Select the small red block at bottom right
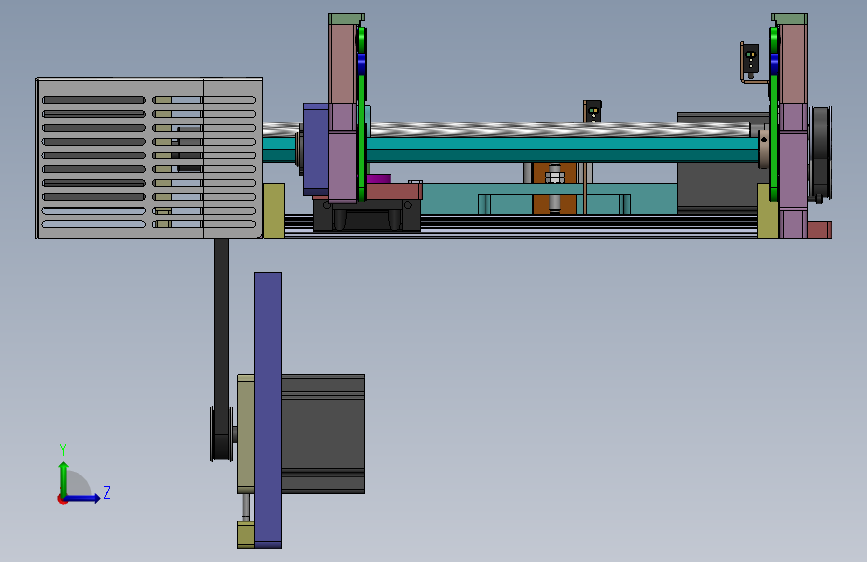This screenshot has width=867, height=562. (819, 230)
